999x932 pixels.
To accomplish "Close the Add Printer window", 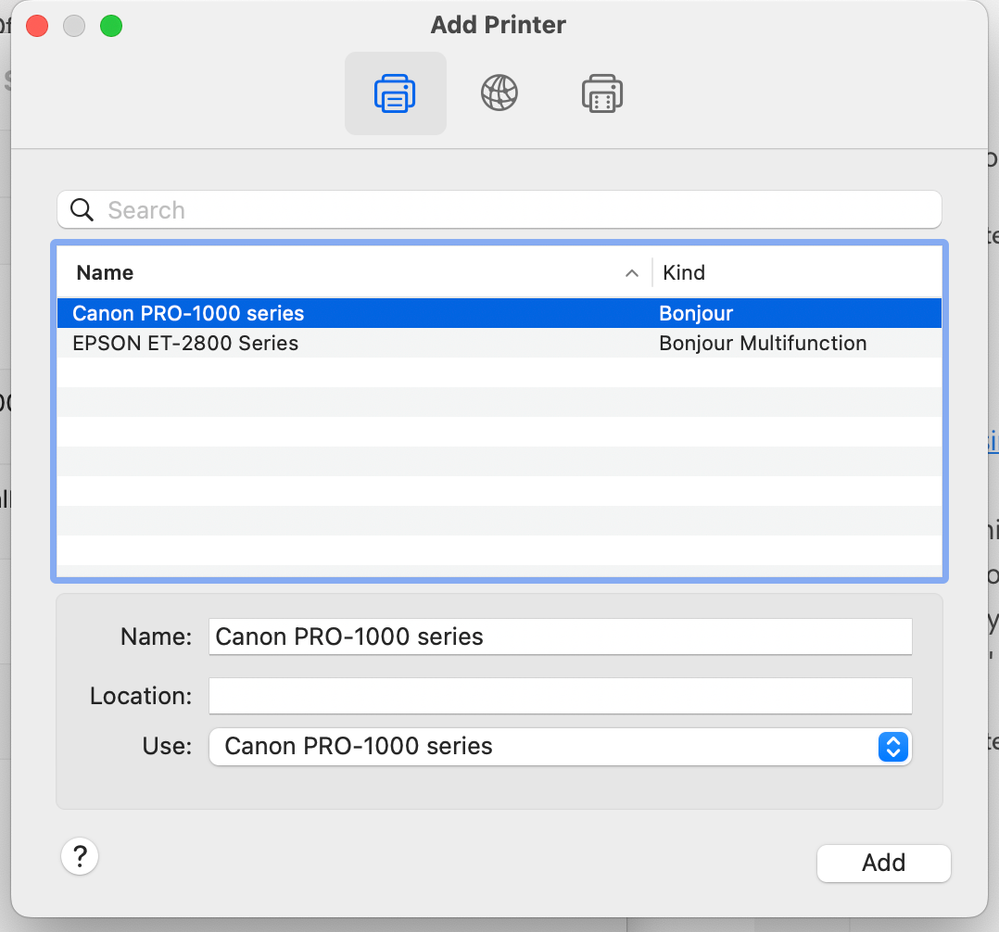I will pyautogui.click(x=37, y=26).
